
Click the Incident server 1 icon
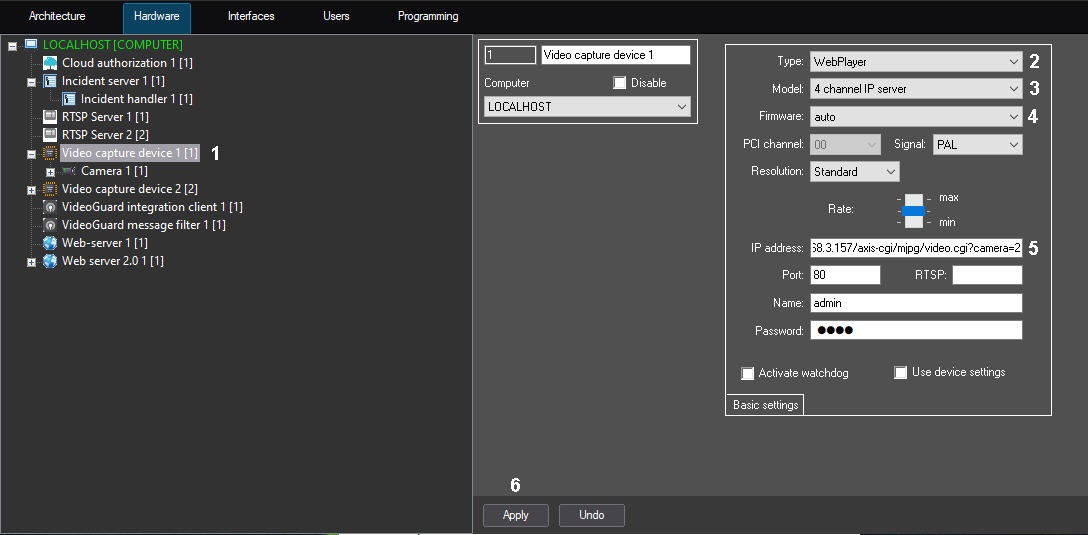(x=50, y=80)
